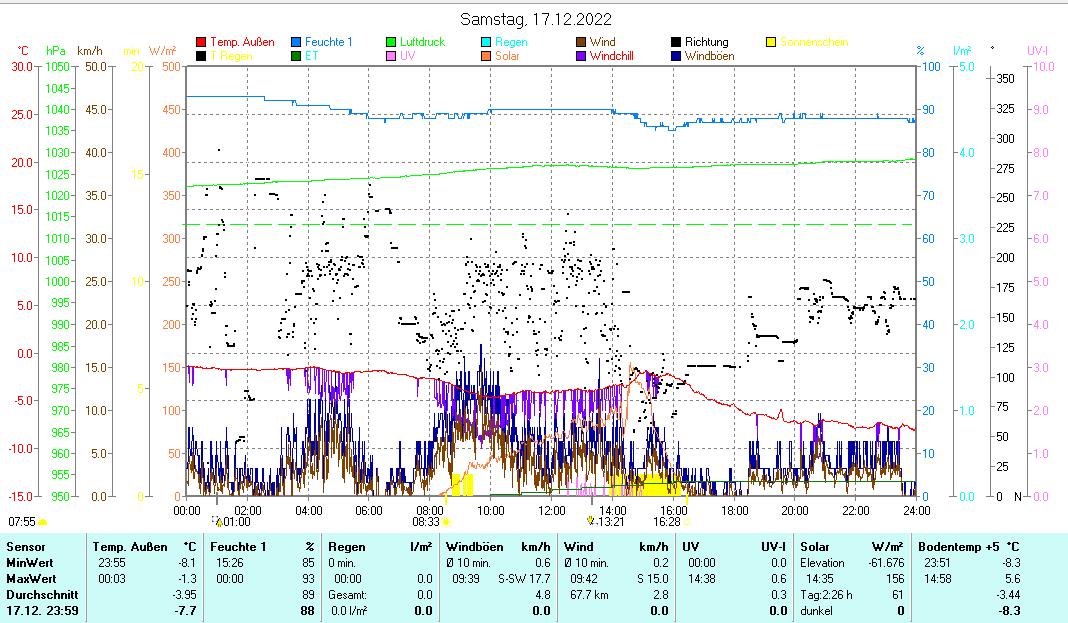Select the green Luftdruck legend marker

392,42
